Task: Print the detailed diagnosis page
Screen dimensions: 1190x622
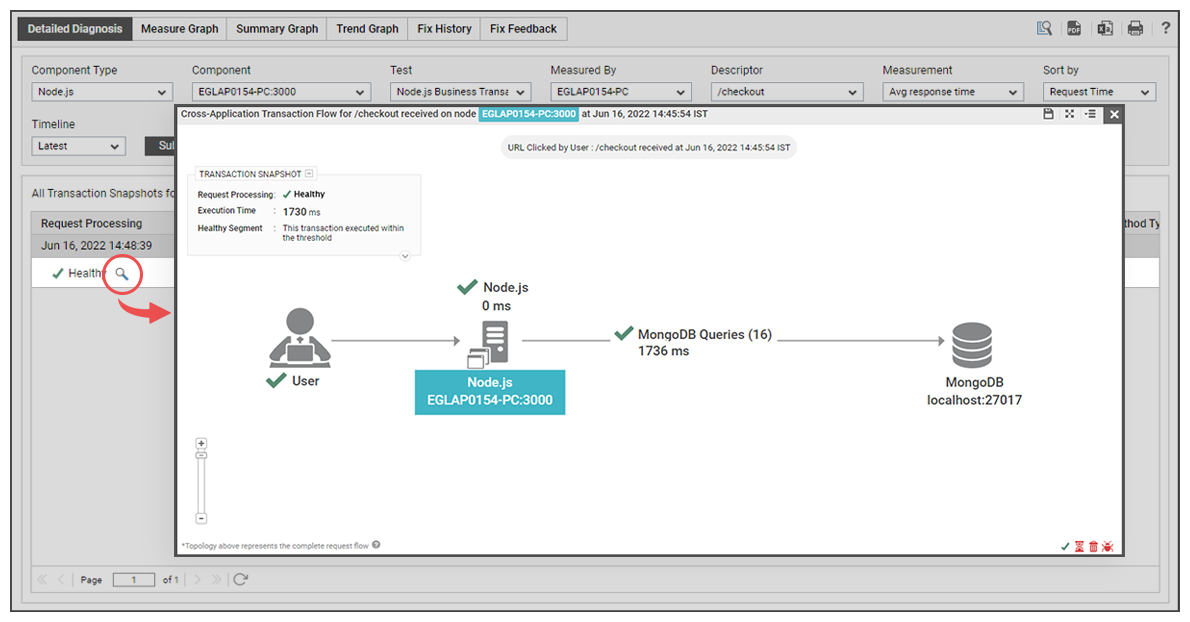Action: pyautogui.click(x=1135, y=29)
